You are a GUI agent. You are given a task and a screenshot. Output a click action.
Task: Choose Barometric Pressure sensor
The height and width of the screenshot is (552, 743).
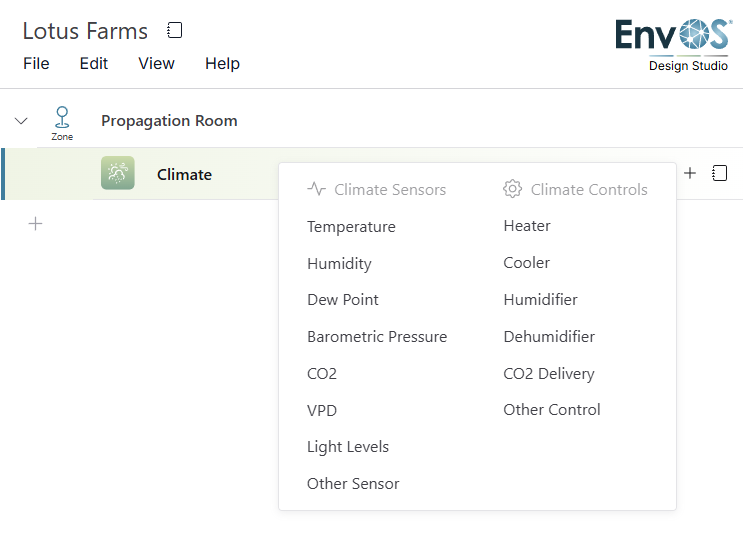pyautogui.click(x=377, y=336)
